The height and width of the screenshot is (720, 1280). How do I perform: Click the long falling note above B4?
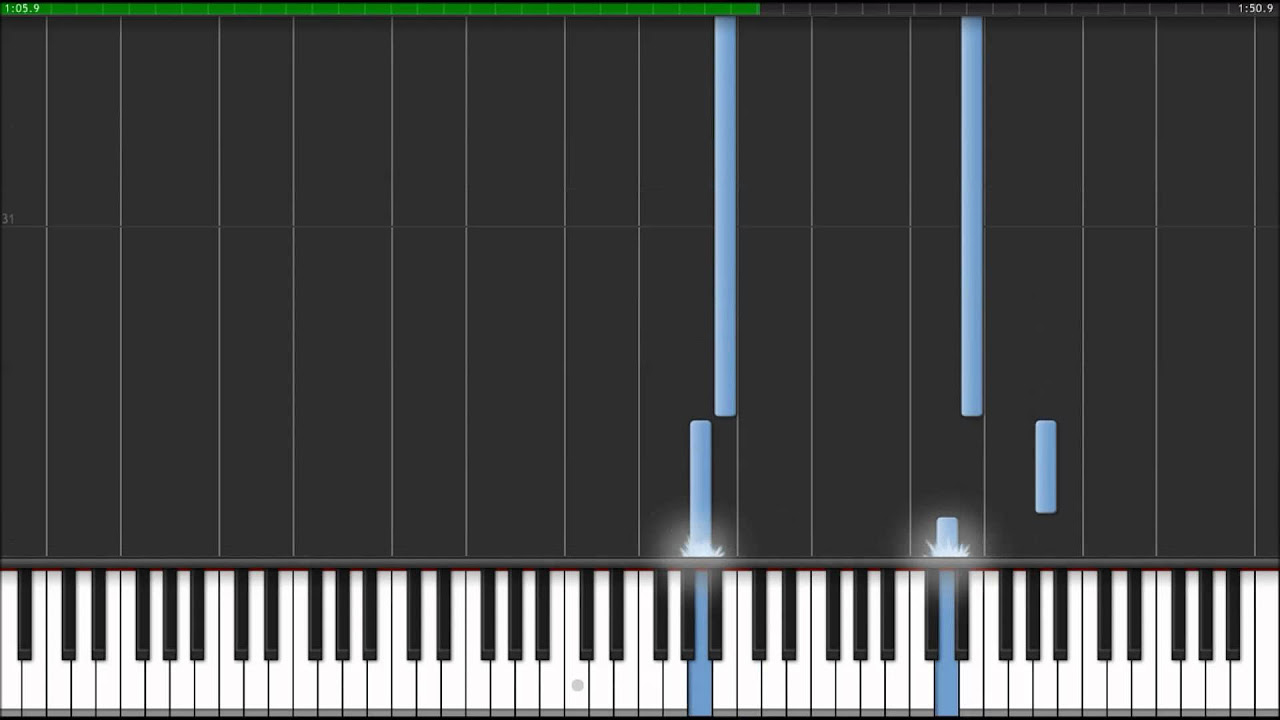coord(725,216)
